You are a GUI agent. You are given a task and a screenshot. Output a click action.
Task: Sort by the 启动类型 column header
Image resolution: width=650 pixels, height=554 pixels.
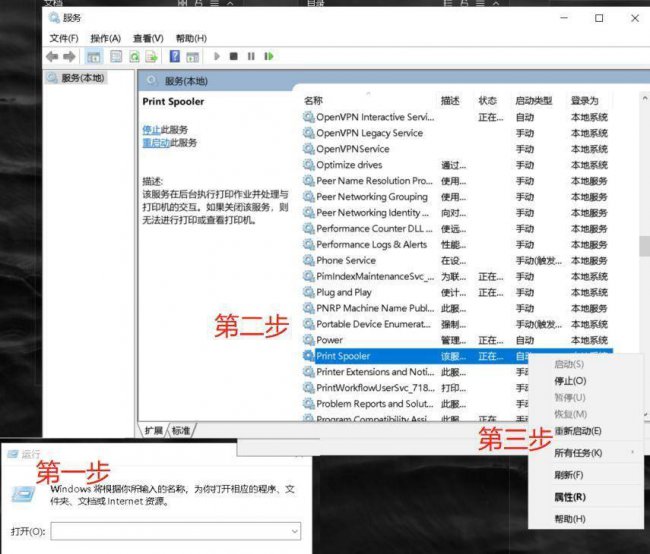click(x=534, y=101)
